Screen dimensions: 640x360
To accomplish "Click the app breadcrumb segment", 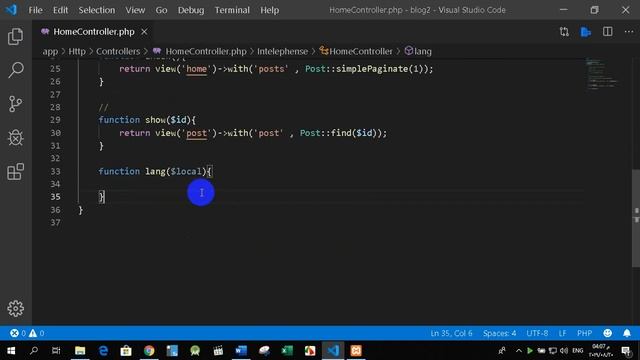I will [x=50, y=51].
